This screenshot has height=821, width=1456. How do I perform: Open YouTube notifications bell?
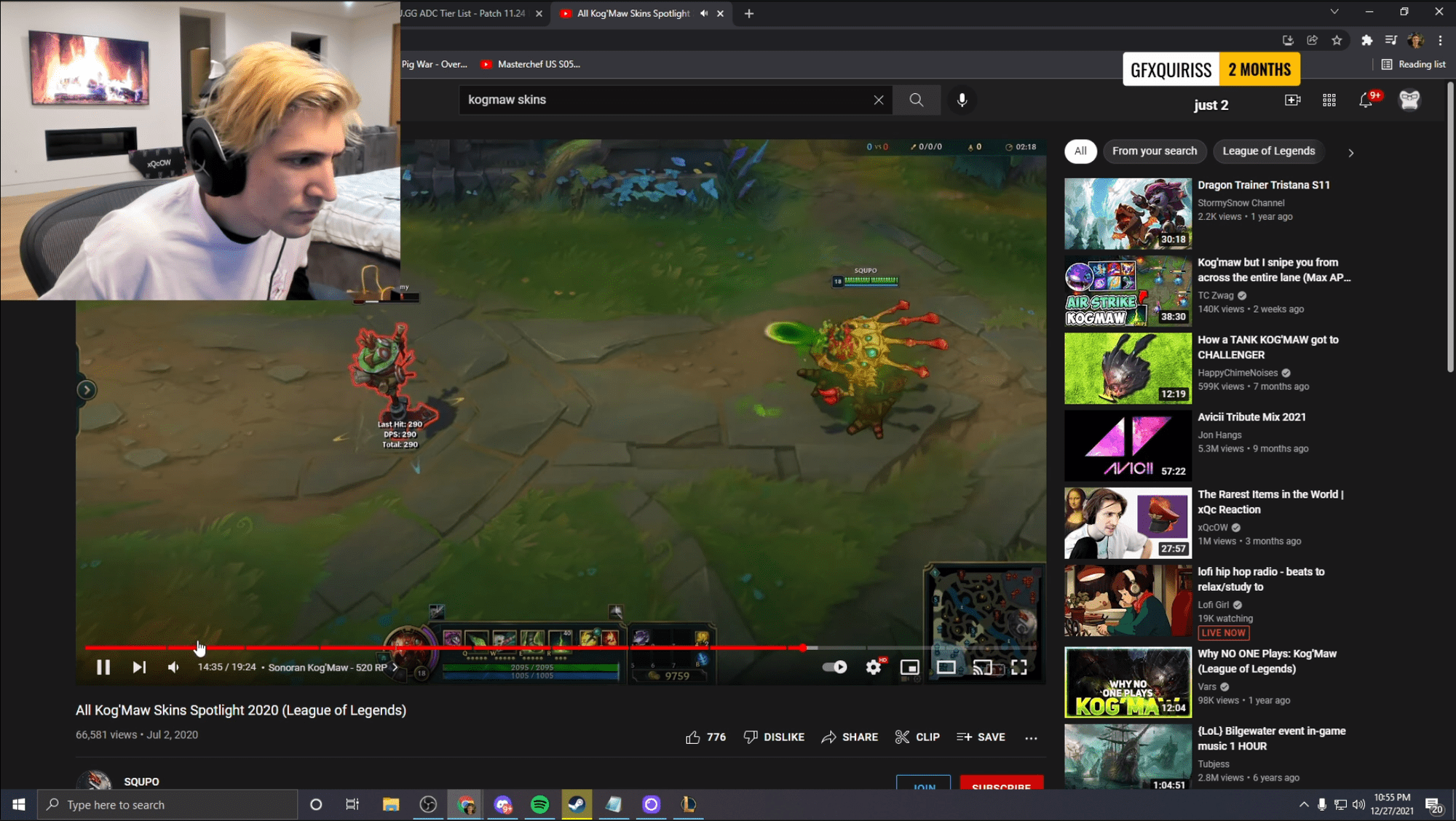click(1366, 100)
